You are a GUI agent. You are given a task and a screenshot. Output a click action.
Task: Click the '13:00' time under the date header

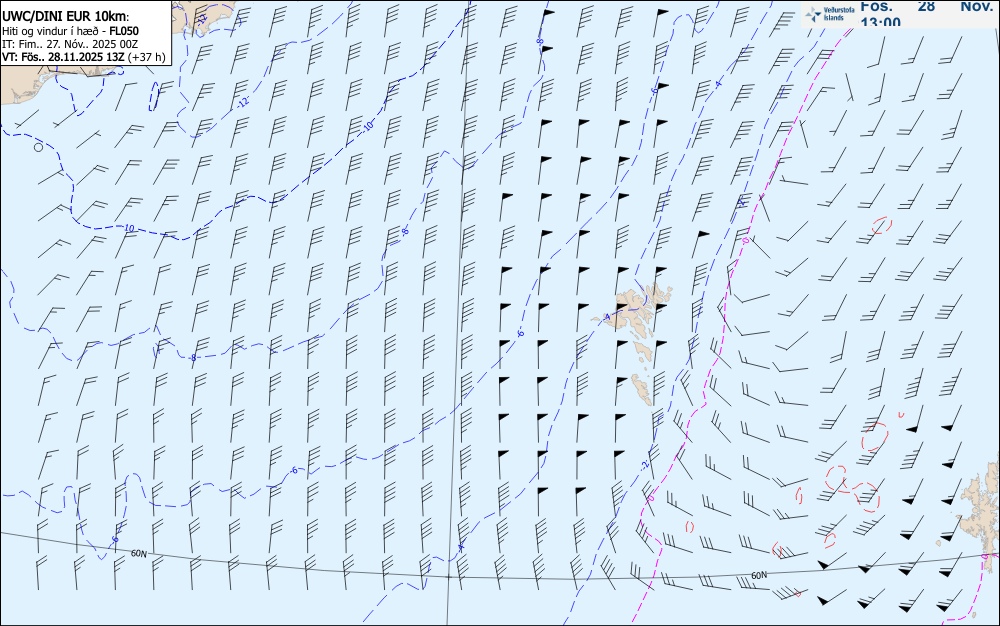click(880, 22)
